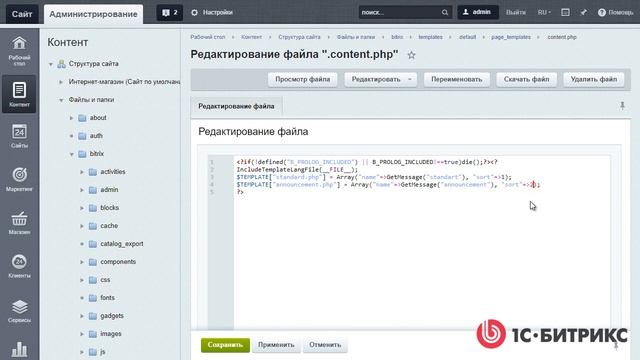Click the auth folder icon
Screen dimensions: 640x360
coord(82,136)
